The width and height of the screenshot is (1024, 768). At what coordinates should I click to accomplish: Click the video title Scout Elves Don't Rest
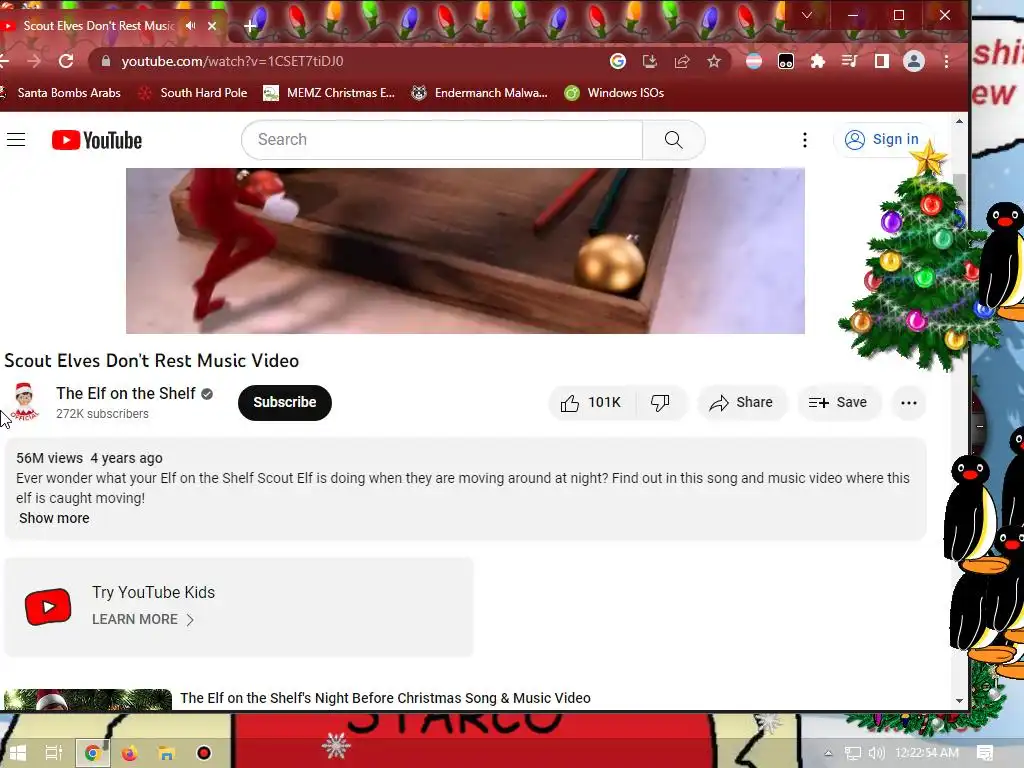[152, 360]
